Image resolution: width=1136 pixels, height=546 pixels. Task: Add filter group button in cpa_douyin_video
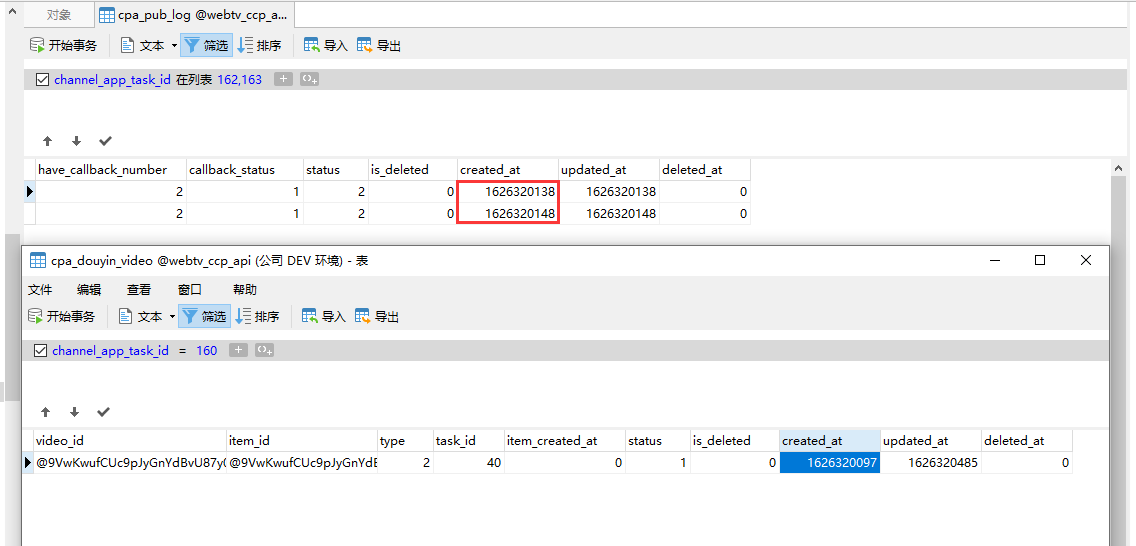point(265,350)
